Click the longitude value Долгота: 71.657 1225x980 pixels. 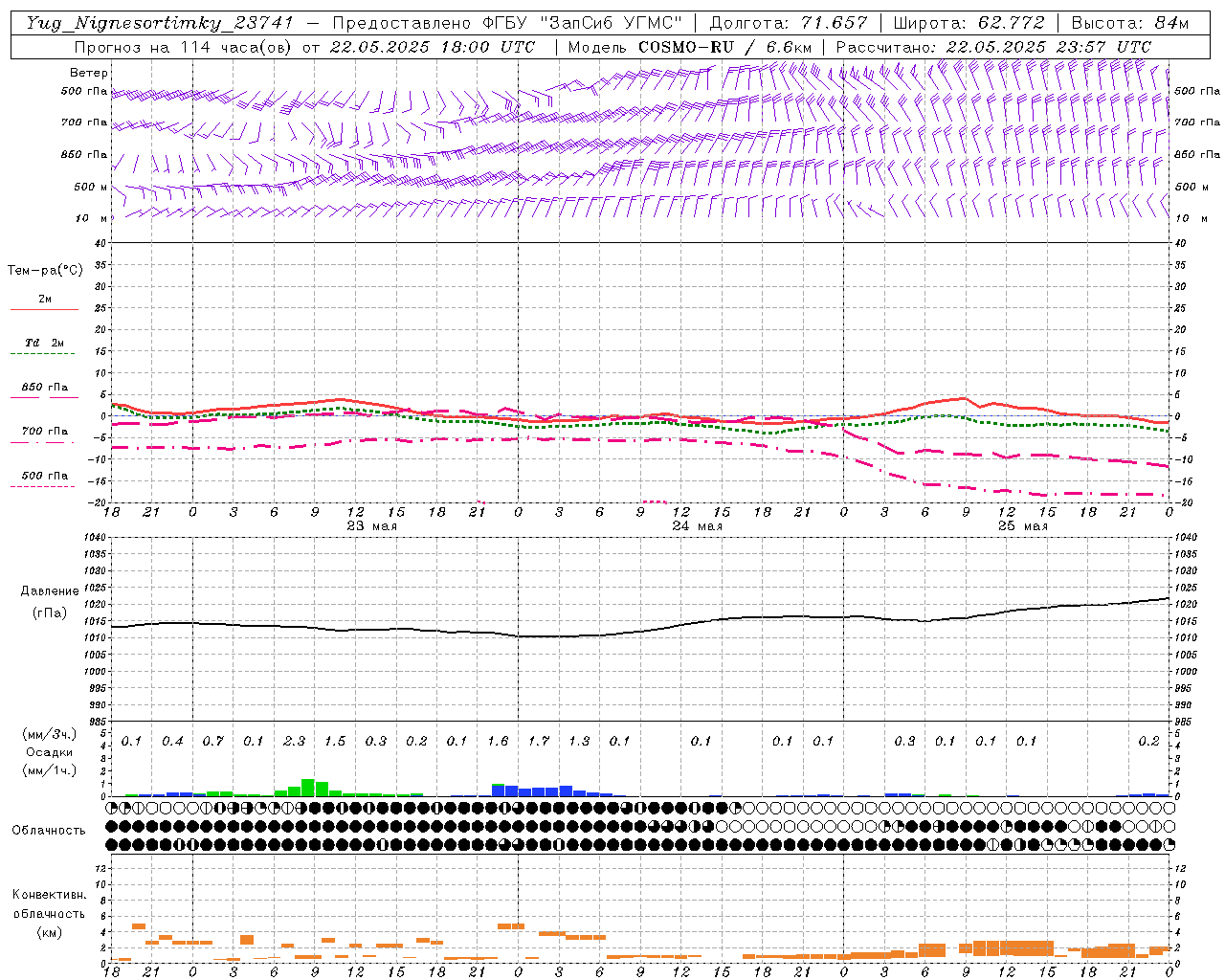[789, 23]
